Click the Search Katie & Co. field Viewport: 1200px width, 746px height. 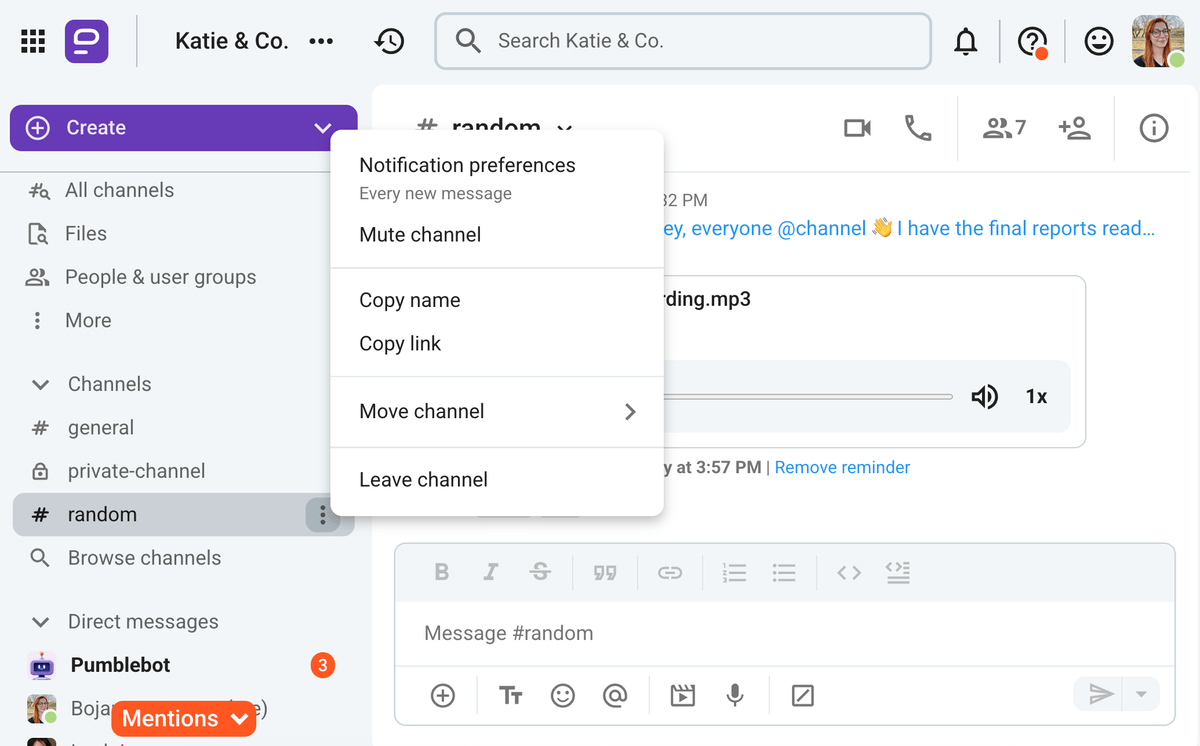[683, 41]
